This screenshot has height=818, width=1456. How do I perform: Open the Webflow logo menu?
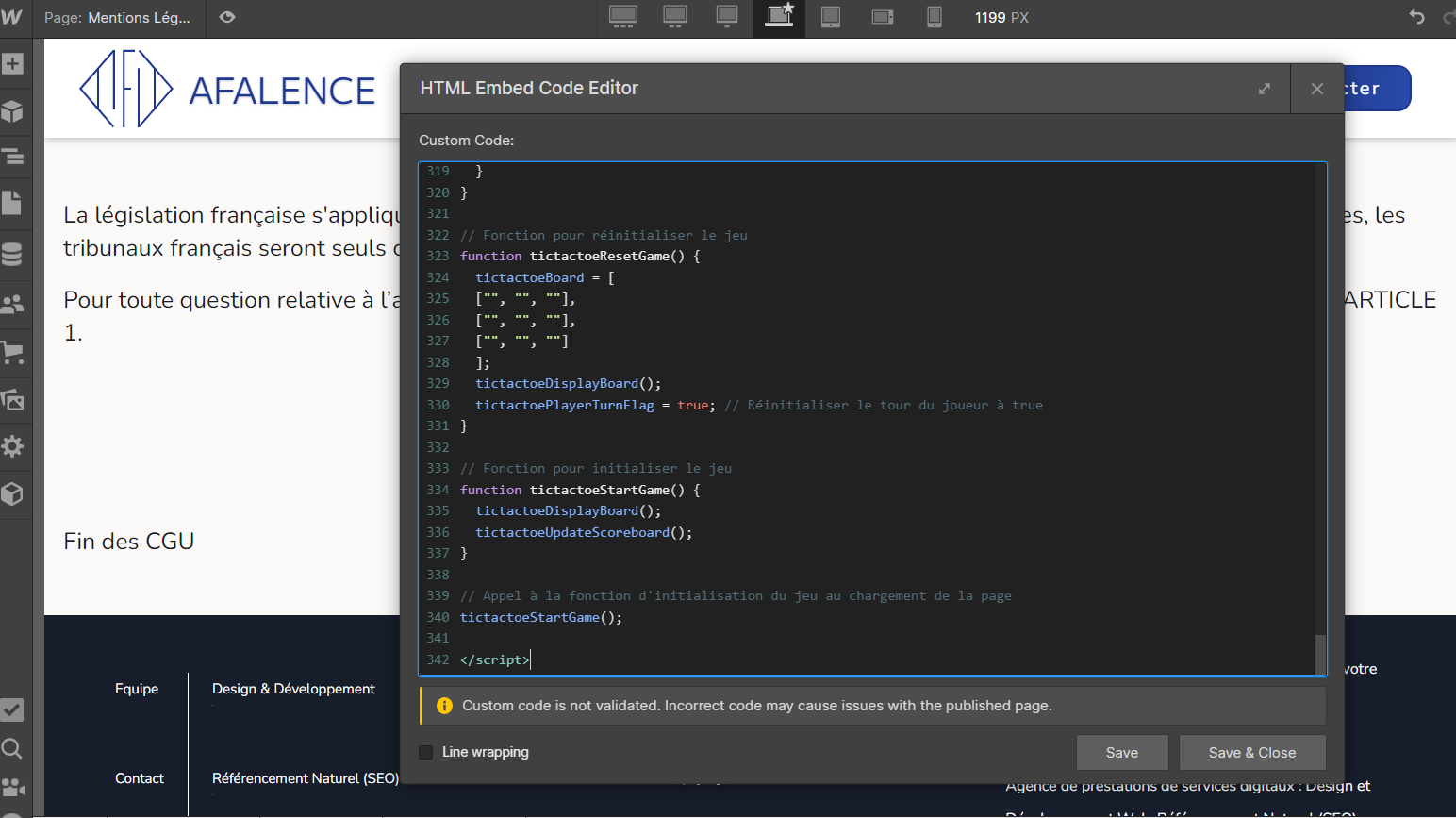tap(12, 17)
